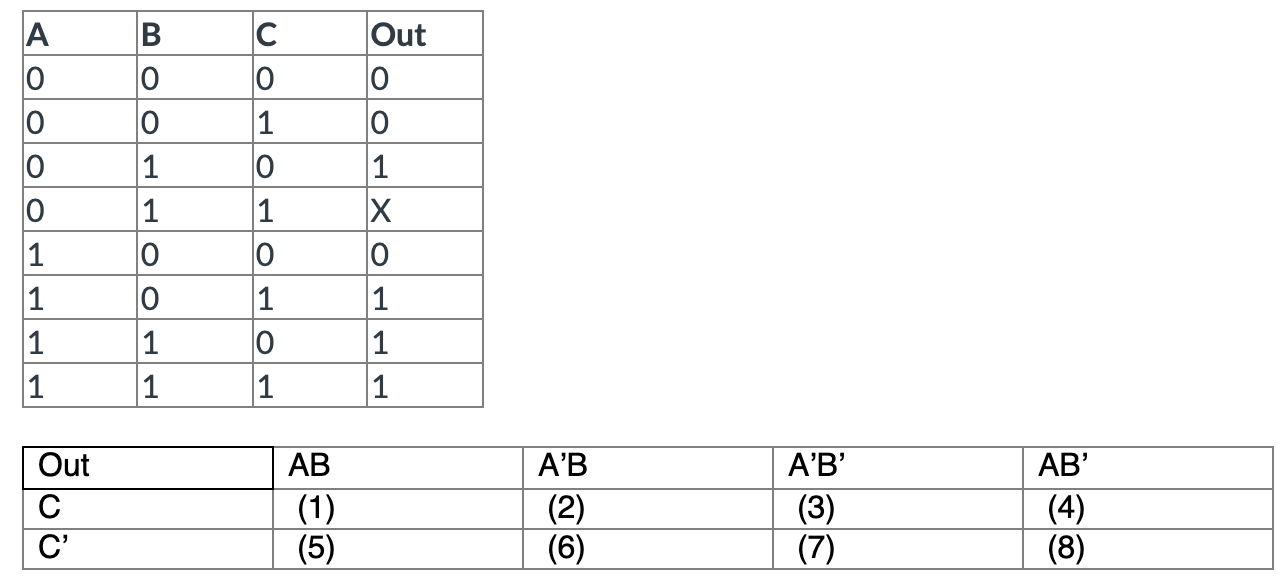Click K-map cell labeled (1)

315,509
